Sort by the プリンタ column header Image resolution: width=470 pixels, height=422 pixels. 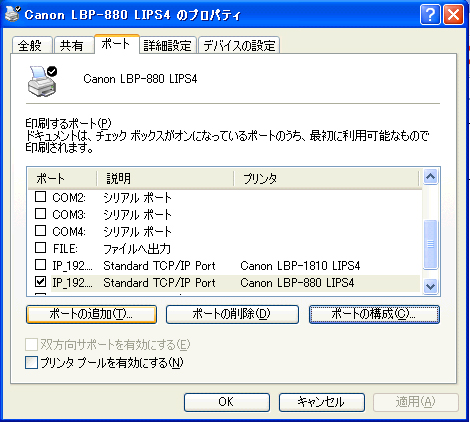click(326, 179)
